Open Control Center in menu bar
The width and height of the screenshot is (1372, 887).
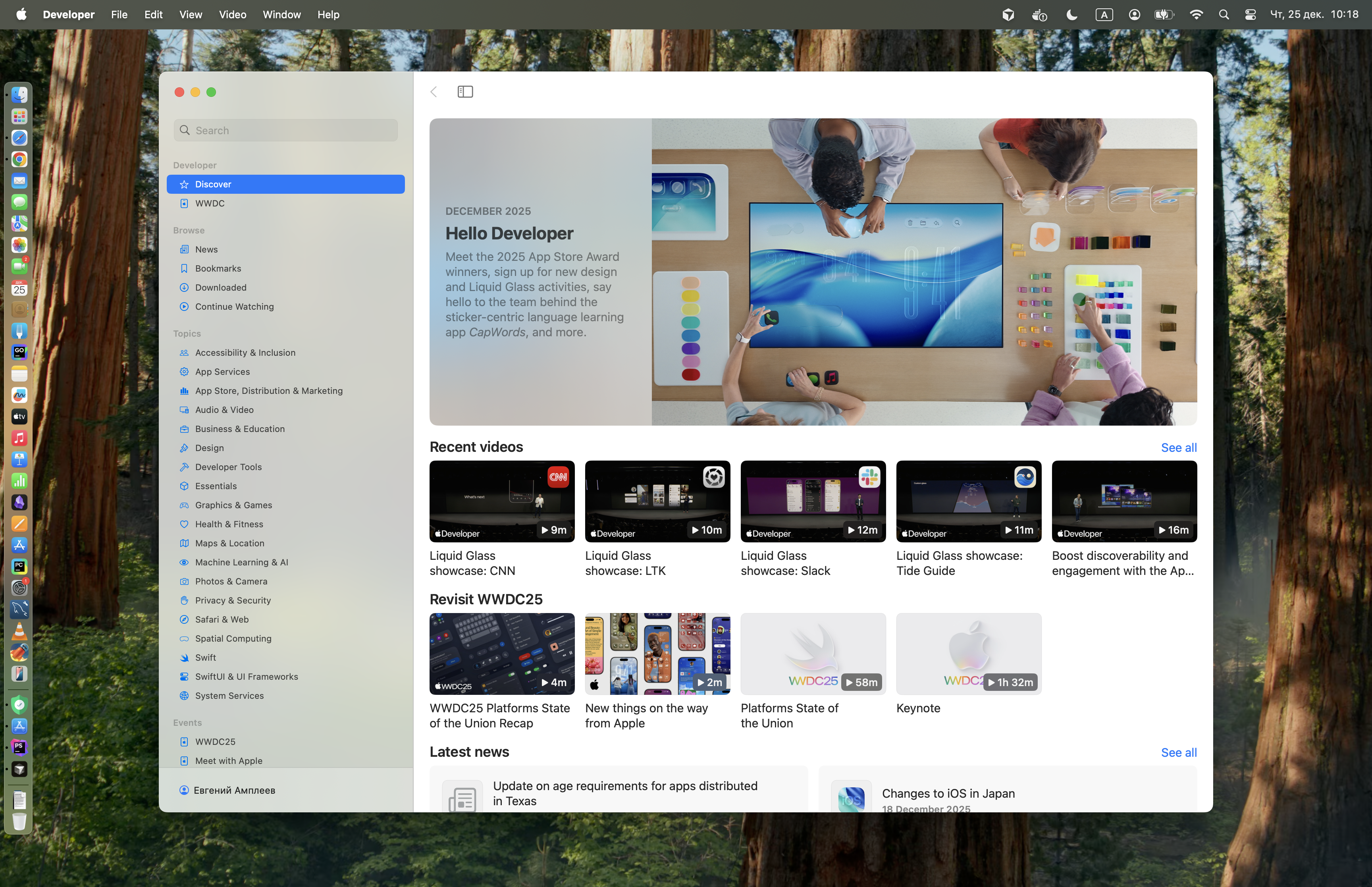point(1251,14)
